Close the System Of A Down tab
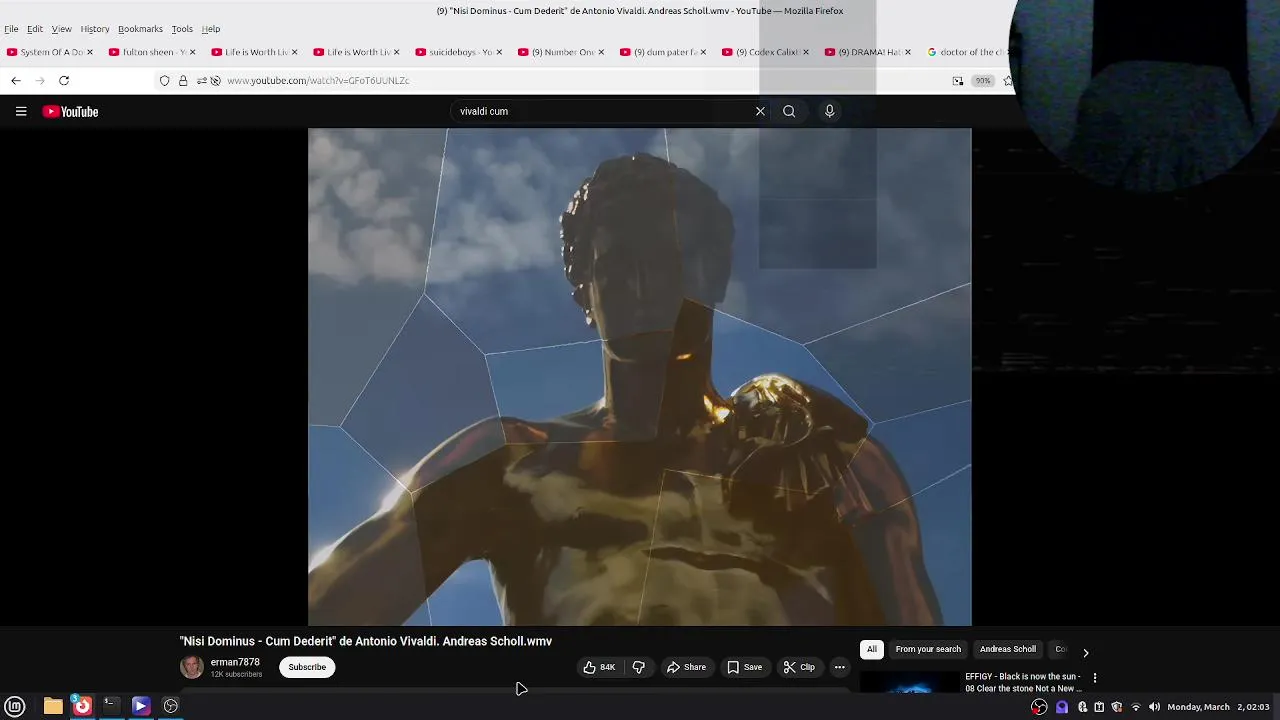This screenshot has width=1280, height=720. coord(89,52)
